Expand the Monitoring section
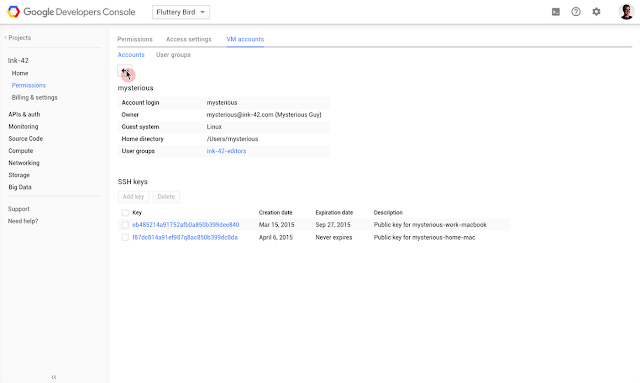This screenshot has height=383, width=640. click(23, 127)
